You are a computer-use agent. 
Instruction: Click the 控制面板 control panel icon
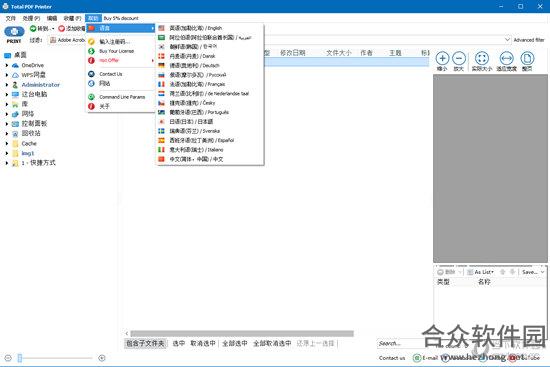15,124
